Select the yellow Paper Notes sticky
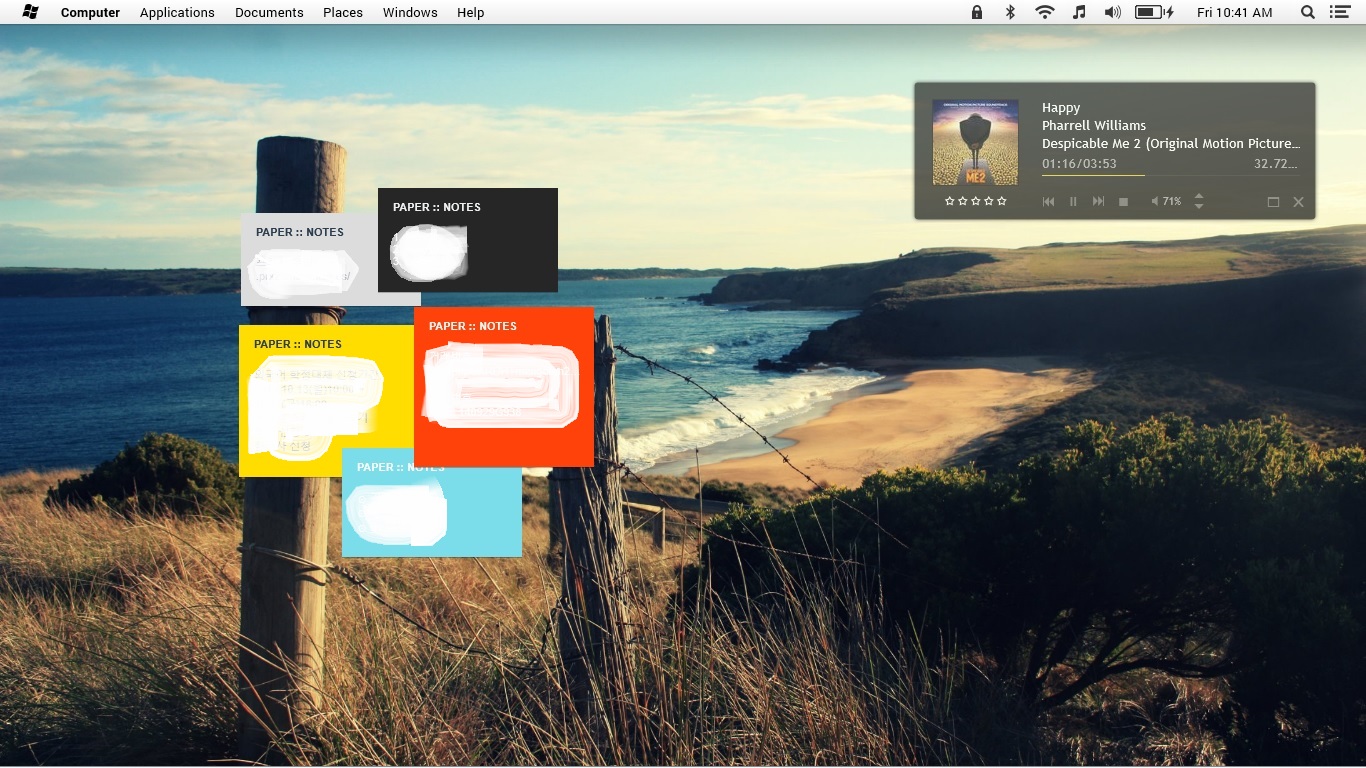The width and height of the screenshot is (1366, 768). pos(326,400)
